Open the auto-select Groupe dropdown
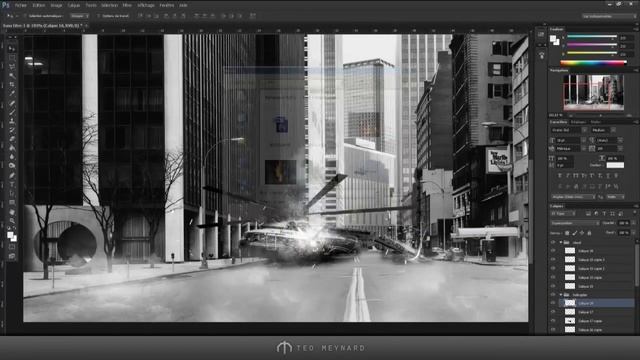 coord(79,16)
